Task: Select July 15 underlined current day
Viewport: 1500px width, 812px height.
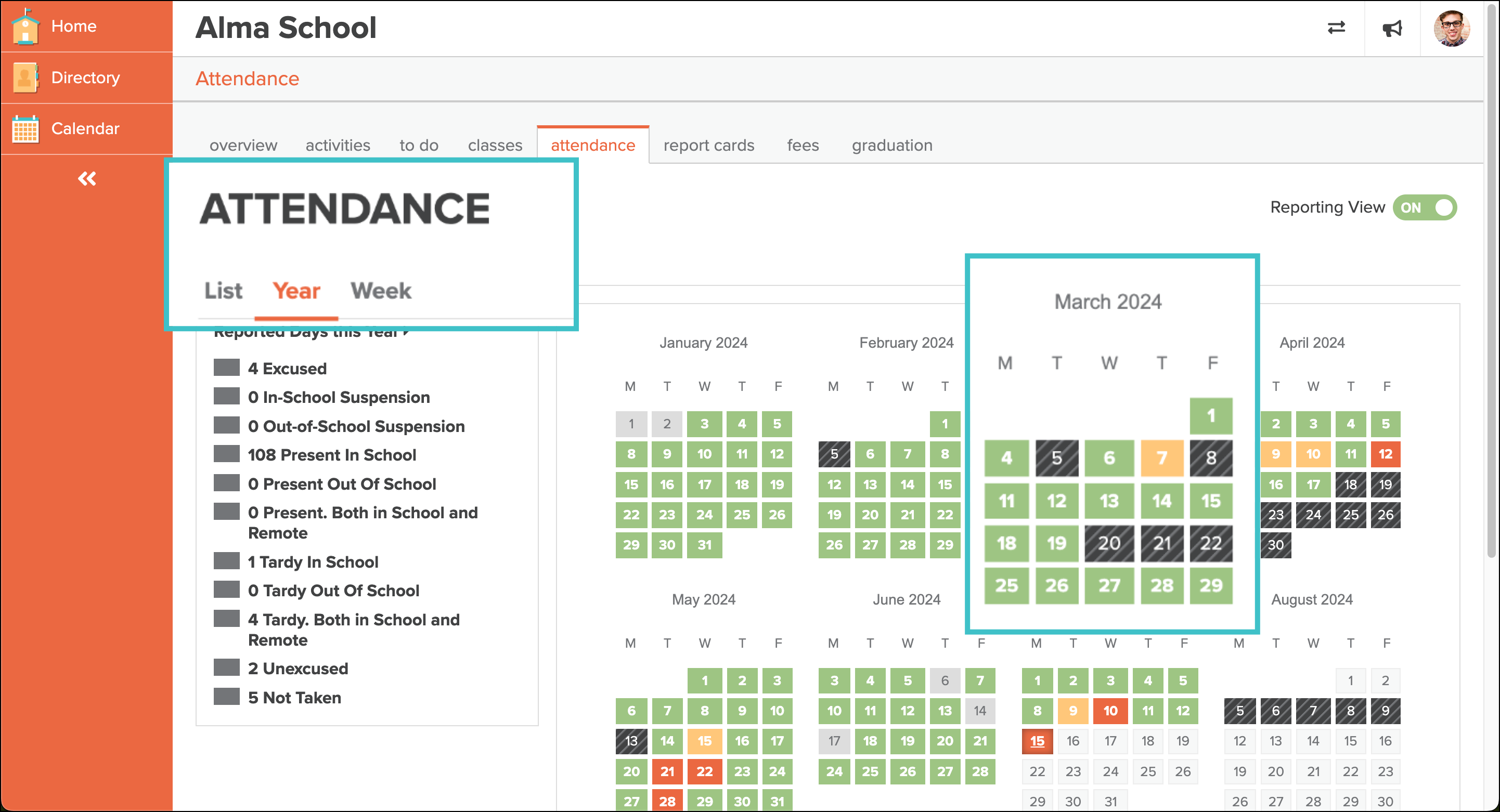Action: [1037, 741]
